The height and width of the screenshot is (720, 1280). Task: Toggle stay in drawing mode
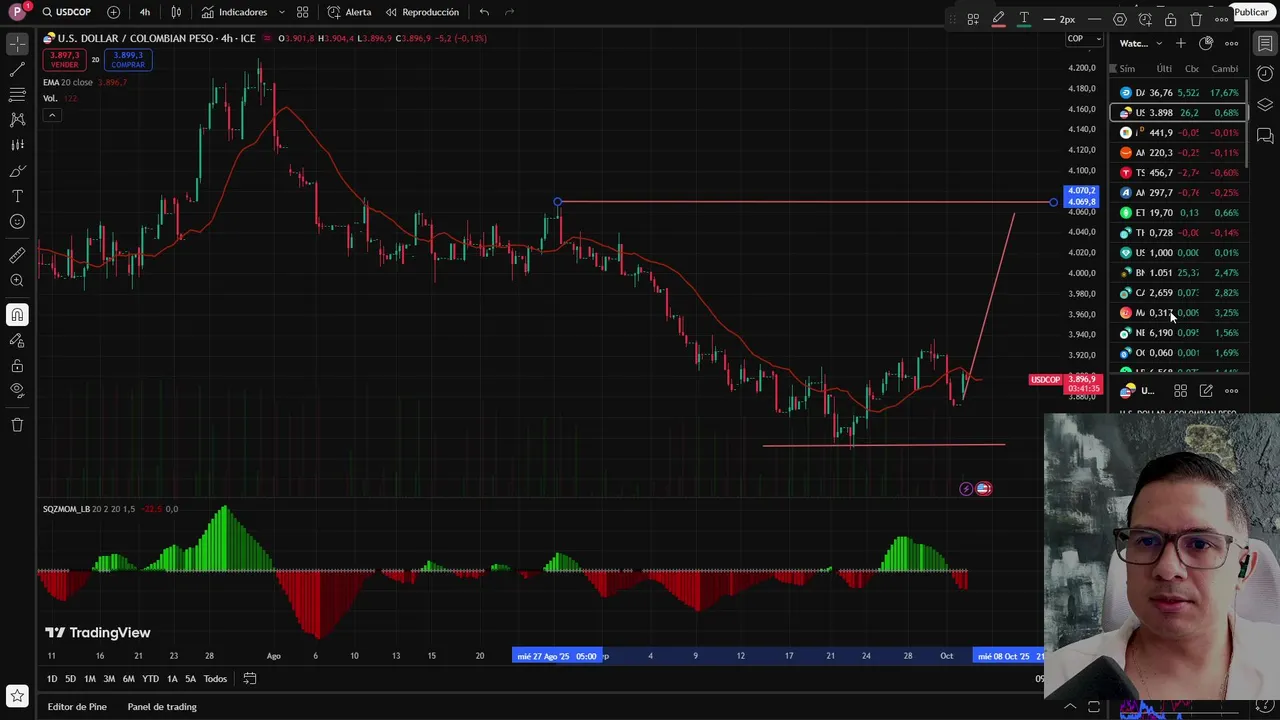tap(17, 341)
